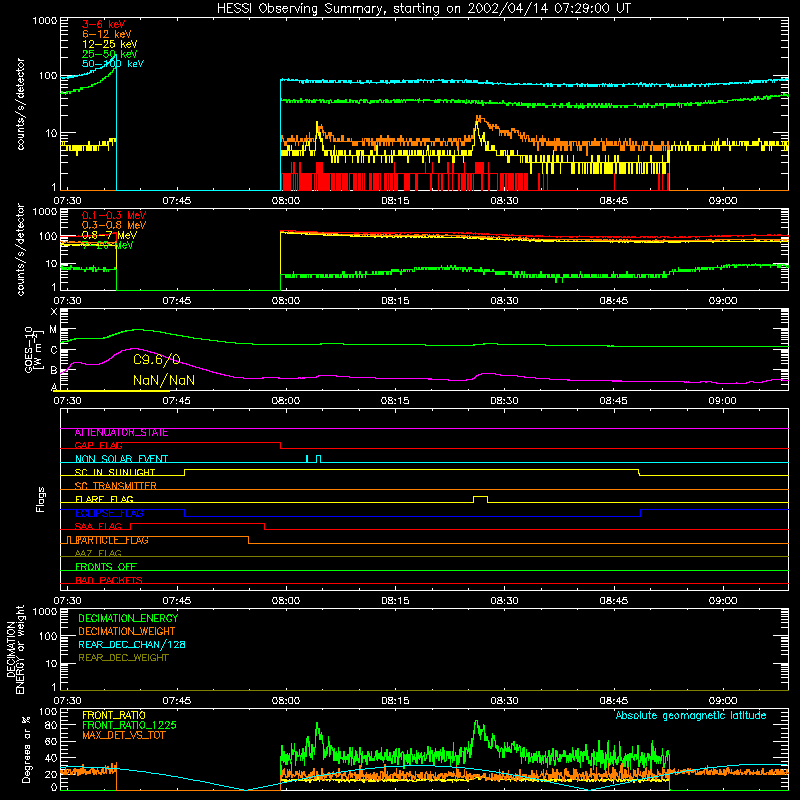Click the "M" class tick on GOES axis
The height and width of the screenshot is (800, 800).
click(54, 330)
